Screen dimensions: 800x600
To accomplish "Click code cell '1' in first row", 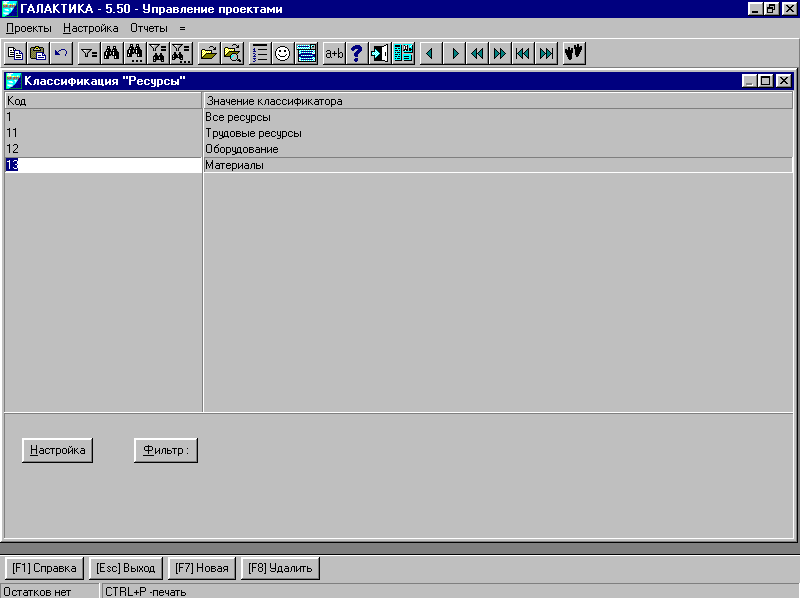I will (103, 117).
